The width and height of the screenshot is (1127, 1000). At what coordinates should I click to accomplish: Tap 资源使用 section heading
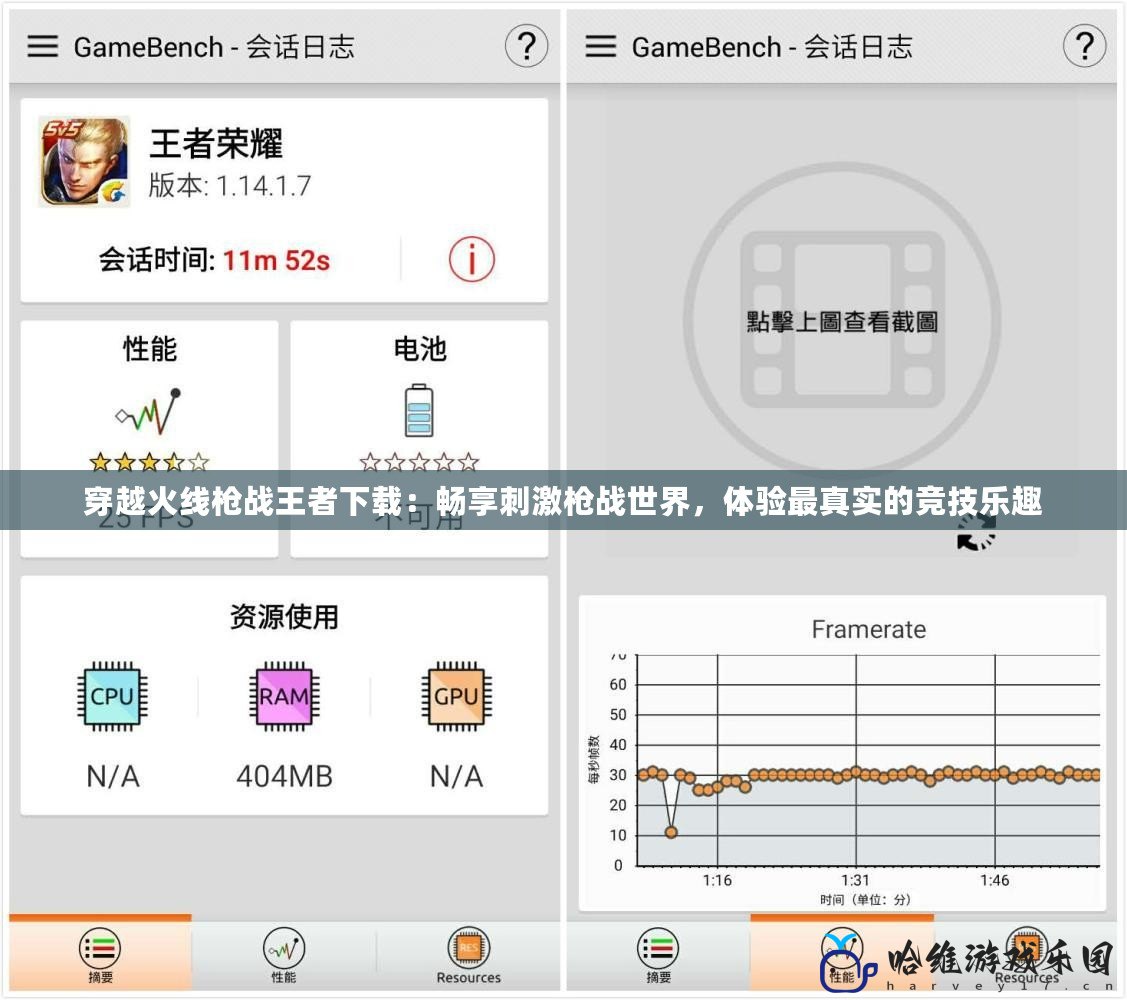click(x=284, y=616)
